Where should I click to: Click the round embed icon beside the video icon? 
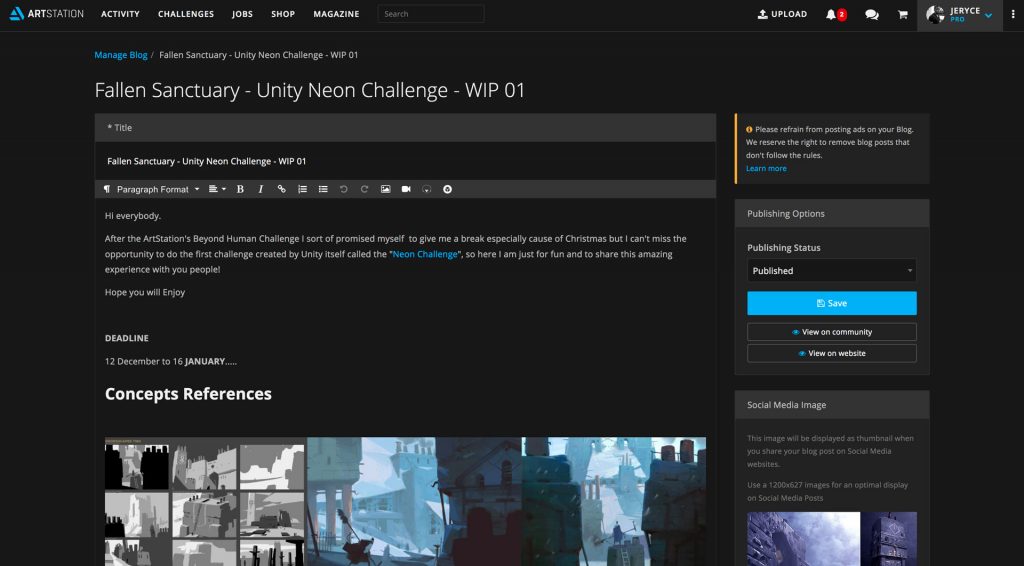coord(426,189)
